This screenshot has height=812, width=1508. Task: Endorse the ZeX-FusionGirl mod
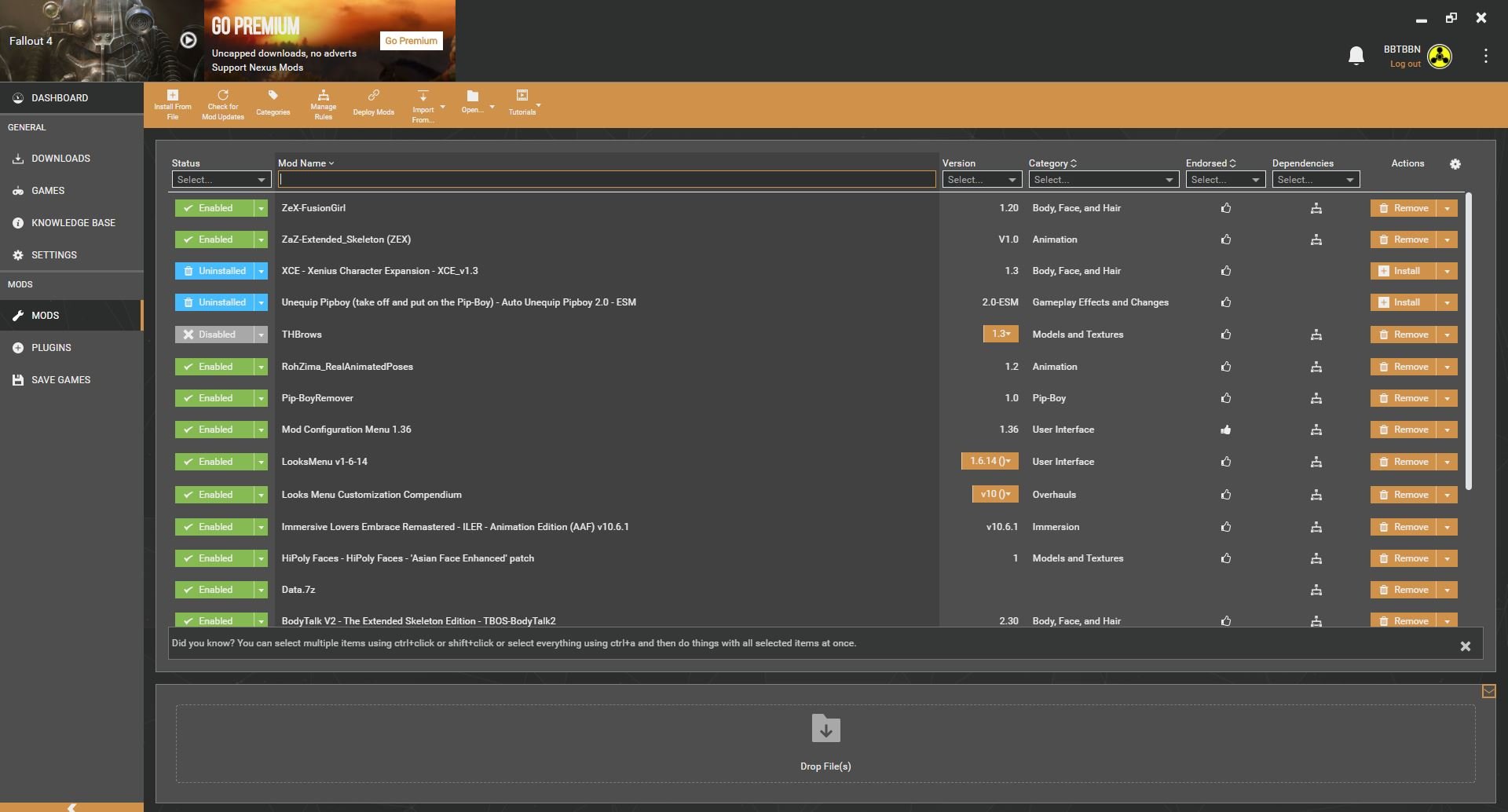(x=1226, y=208)
